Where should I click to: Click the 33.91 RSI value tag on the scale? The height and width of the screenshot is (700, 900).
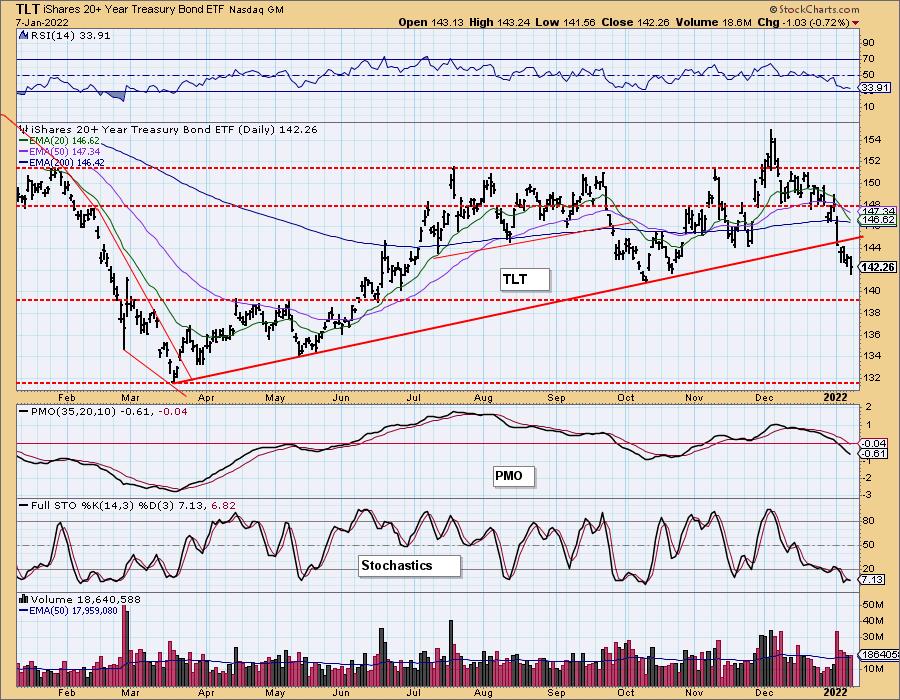coord(875,88)
